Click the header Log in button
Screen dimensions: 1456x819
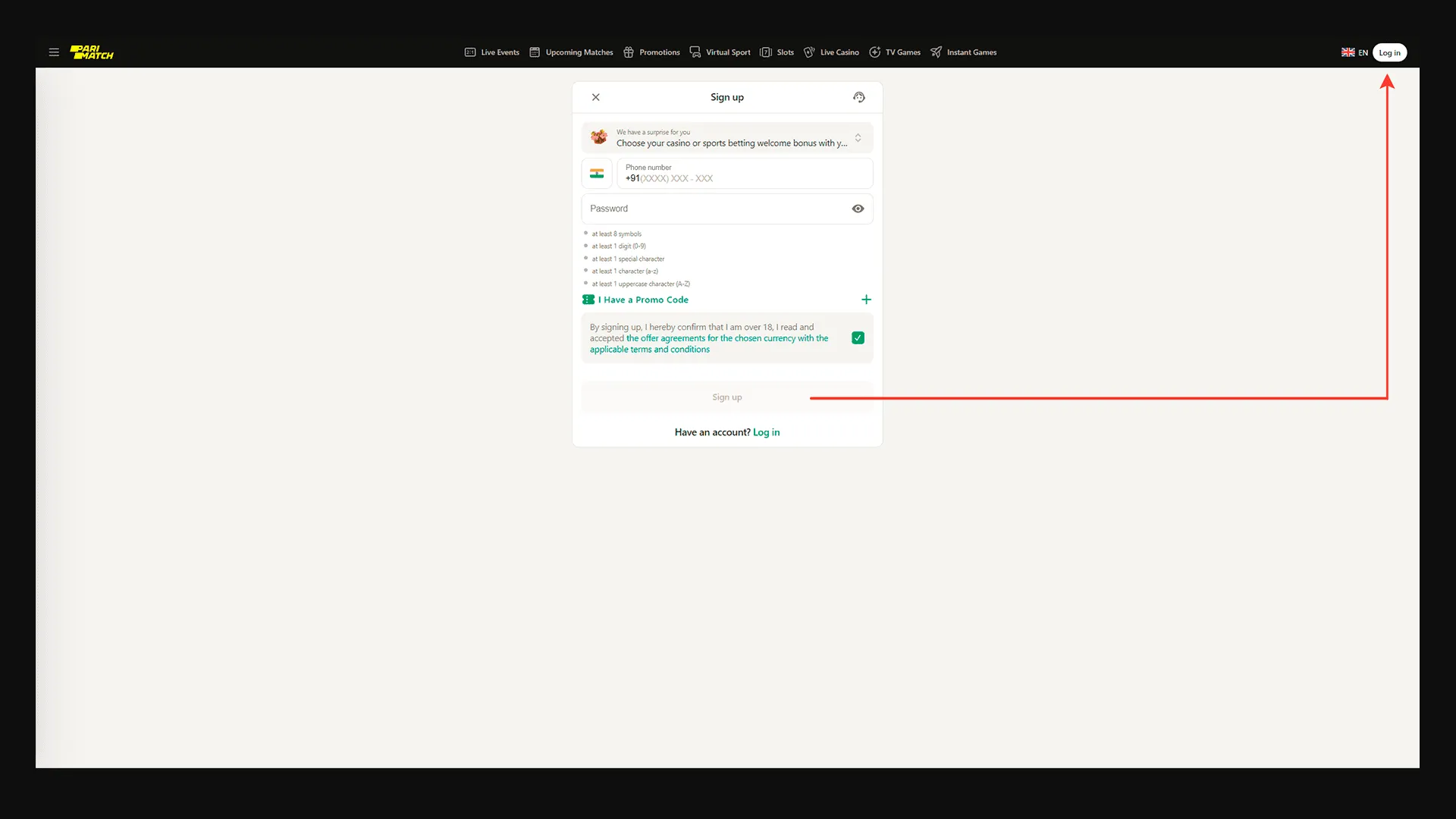1389,52
